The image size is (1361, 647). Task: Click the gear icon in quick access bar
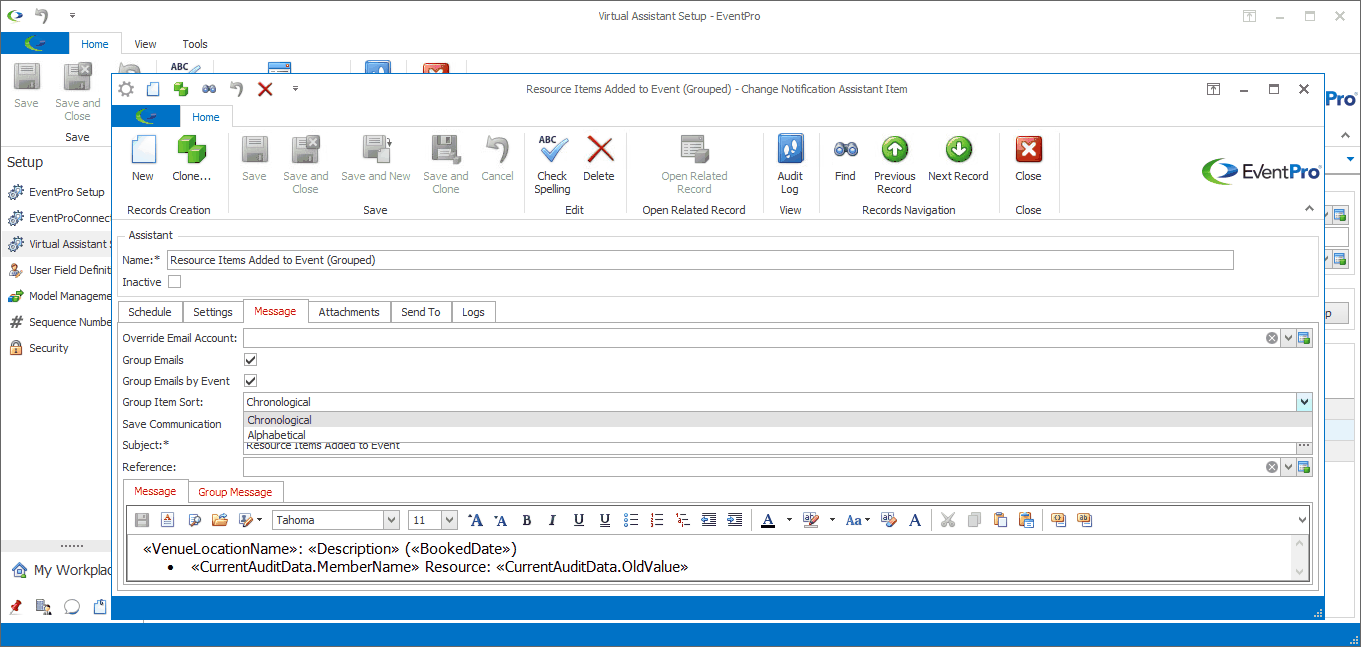[126, 89]
